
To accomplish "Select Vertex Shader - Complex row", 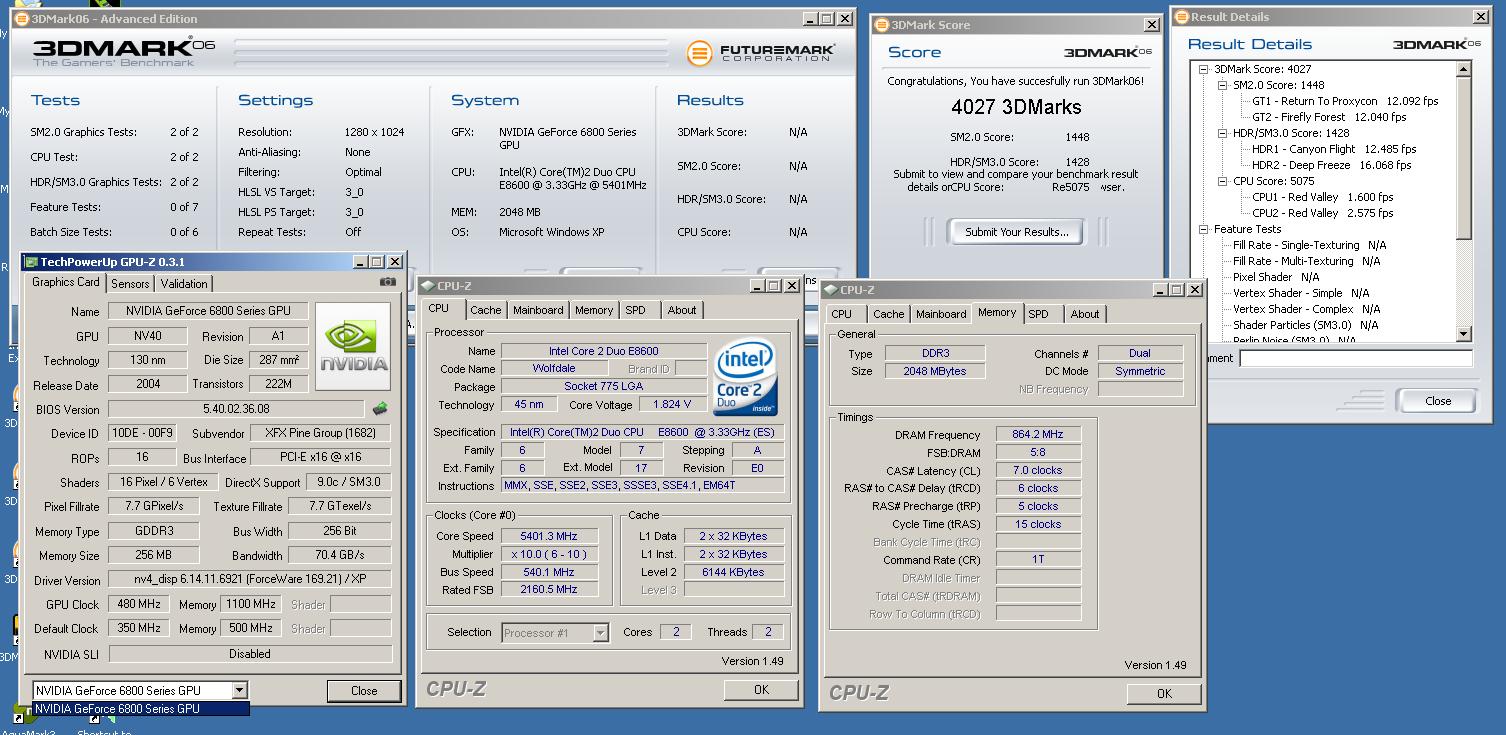I will [x=1306, y=309].
